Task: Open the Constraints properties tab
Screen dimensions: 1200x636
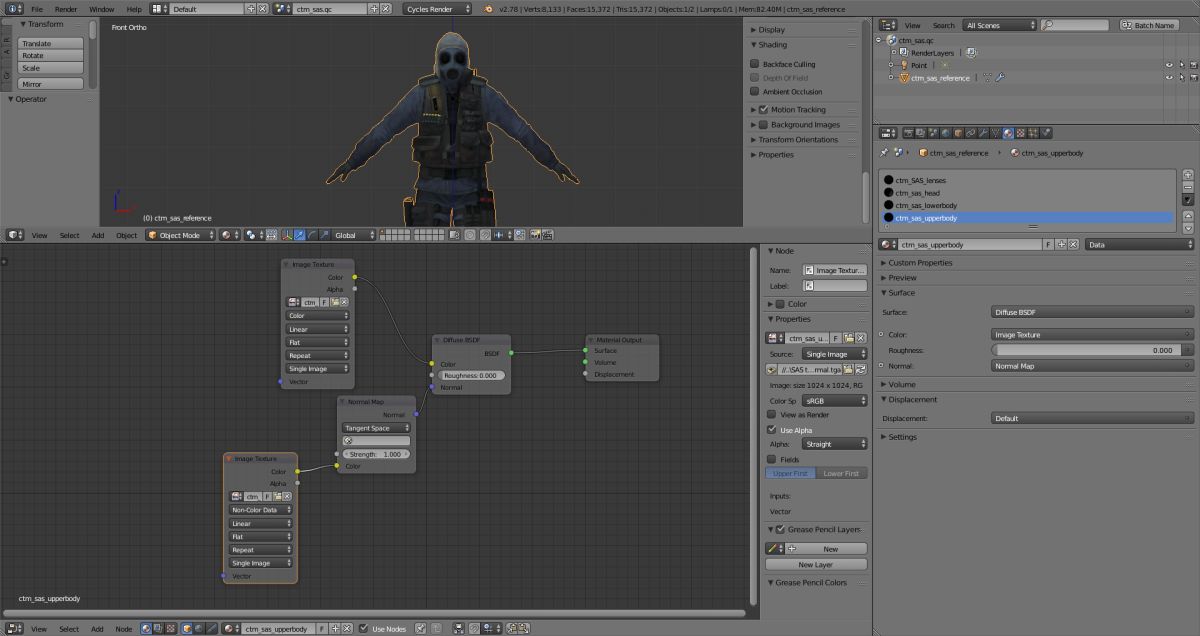Action: [x=970, y=132]
